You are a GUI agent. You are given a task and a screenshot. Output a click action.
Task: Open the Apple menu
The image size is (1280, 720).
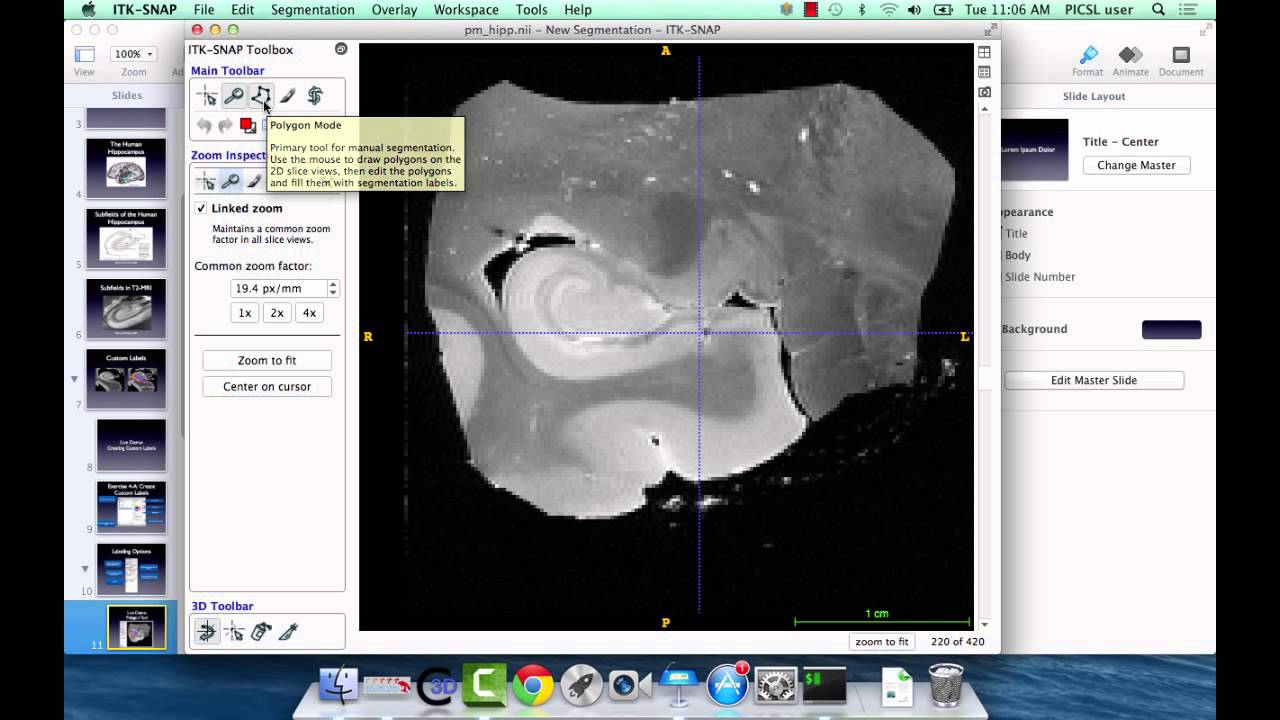[88, 10]
